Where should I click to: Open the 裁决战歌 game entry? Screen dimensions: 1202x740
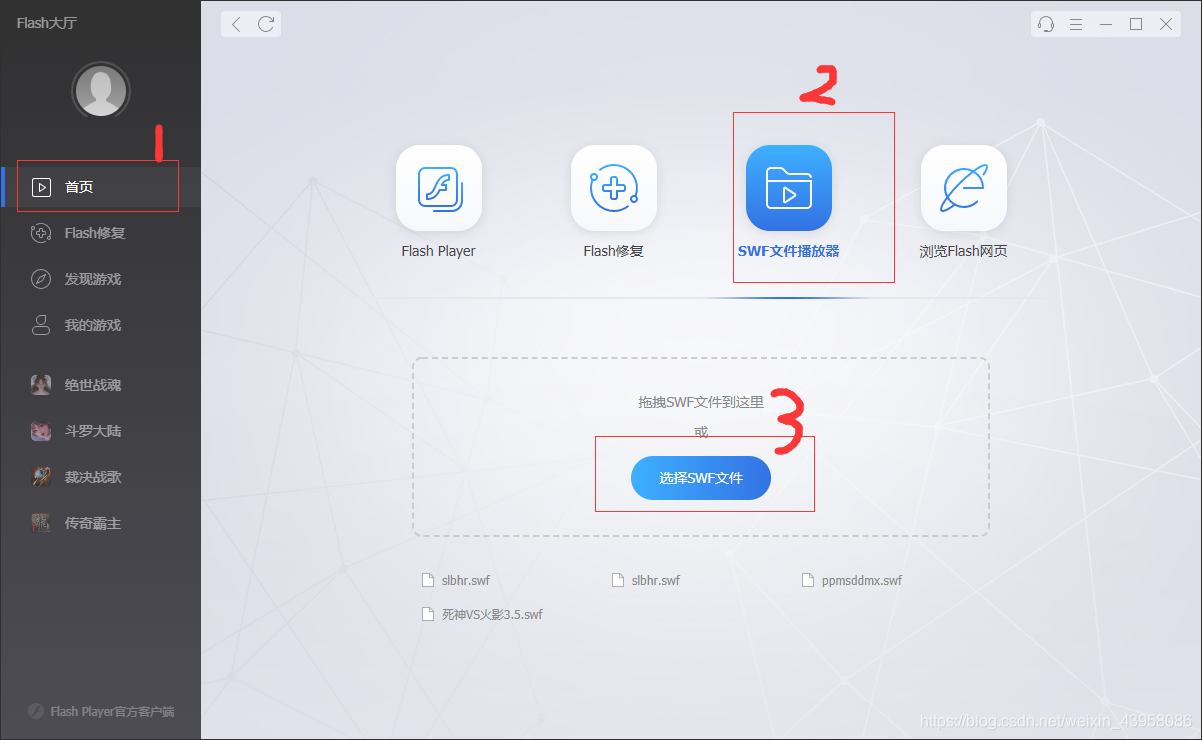tap(100, 477)
